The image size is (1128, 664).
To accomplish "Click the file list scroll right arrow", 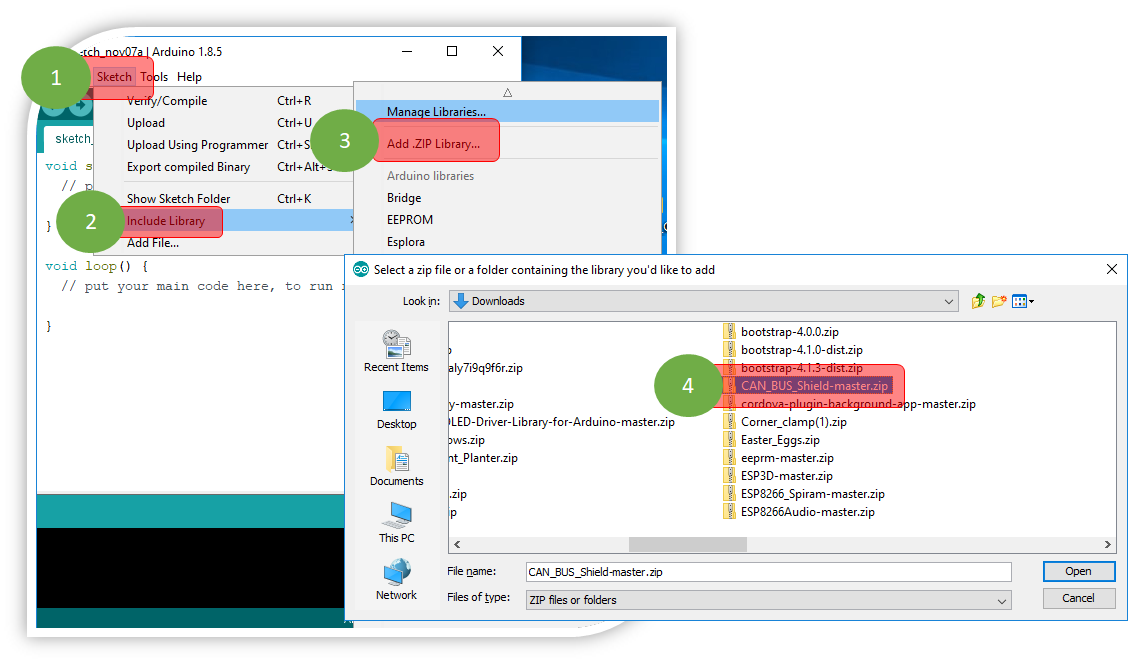I will click(x=1108, y=545).
